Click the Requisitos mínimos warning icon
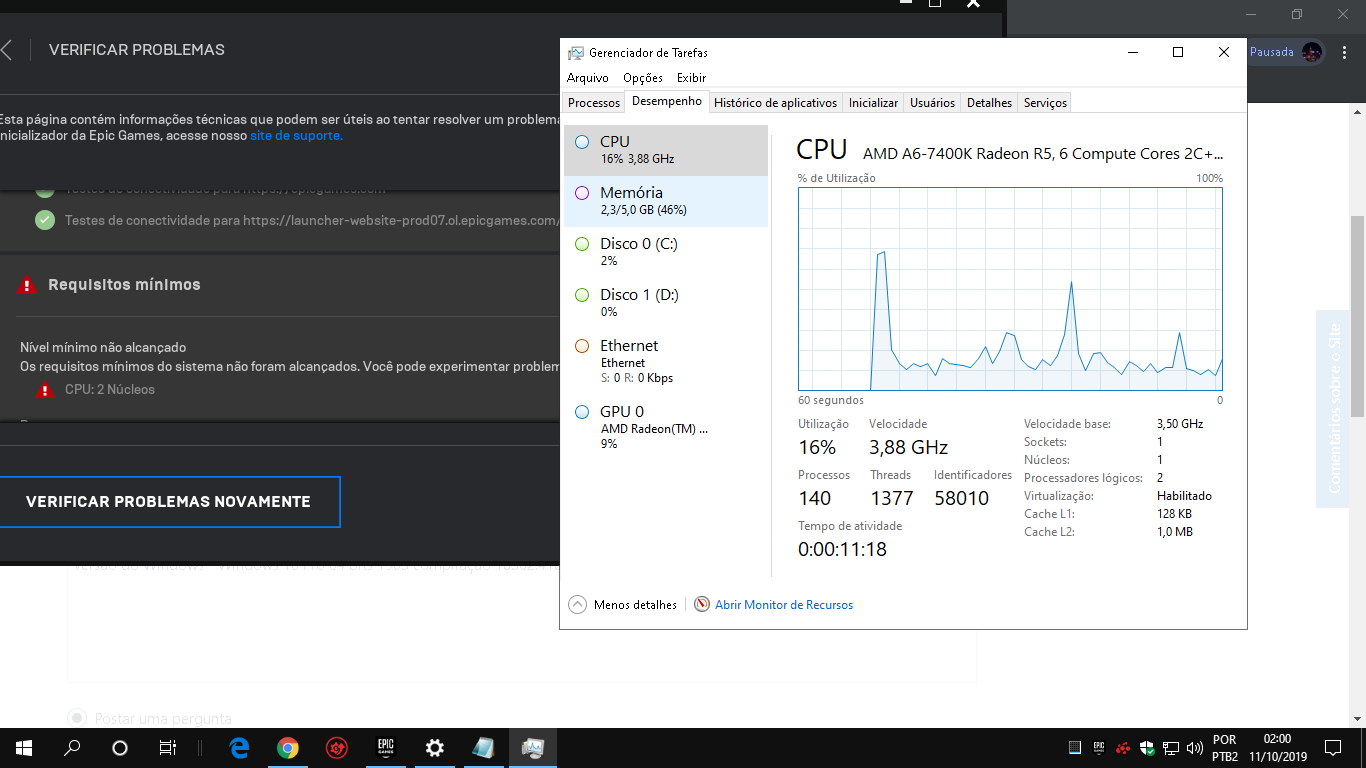 [27, 285]
